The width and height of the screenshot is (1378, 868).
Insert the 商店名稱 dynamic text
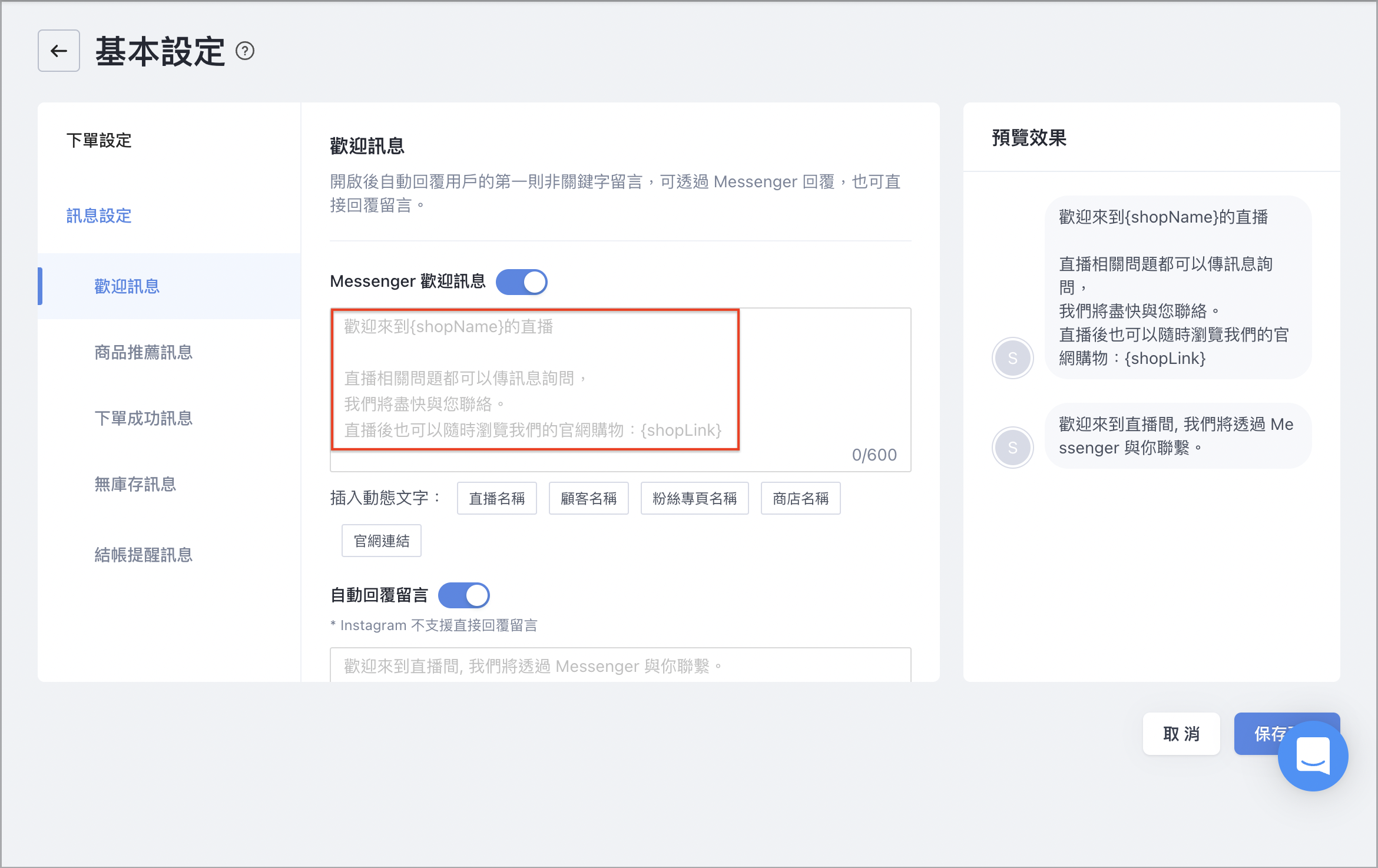801,498
